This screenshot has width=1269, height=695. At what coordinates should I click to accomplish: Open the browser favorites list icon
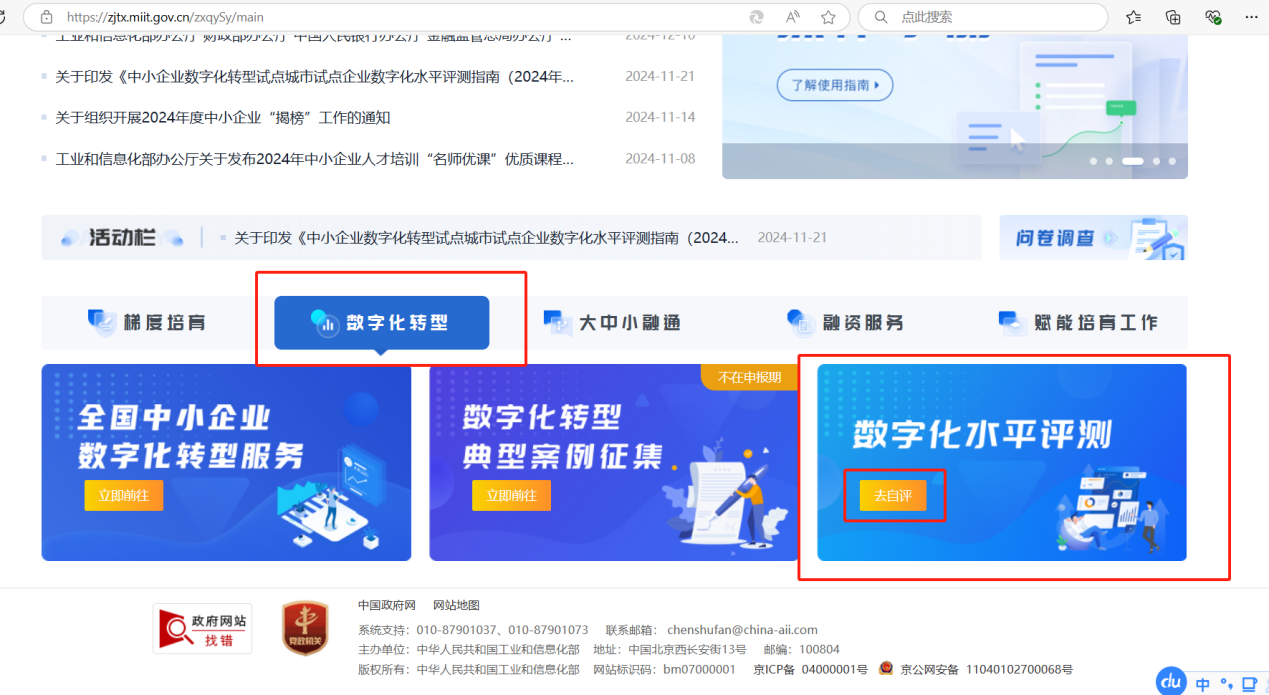click(1133, 17)
